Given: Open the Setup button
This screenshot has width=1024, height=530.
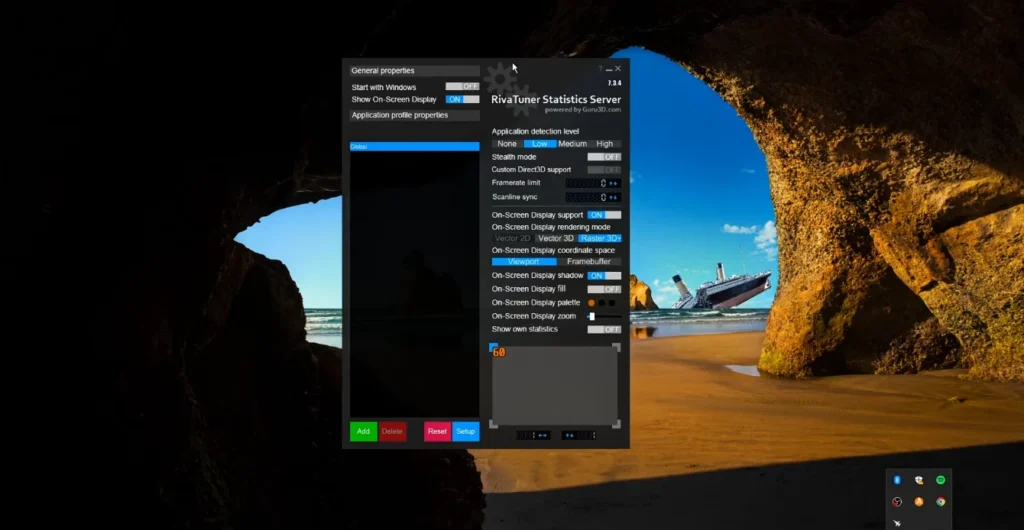Looking at the screenshot, I should click(466, 431).
